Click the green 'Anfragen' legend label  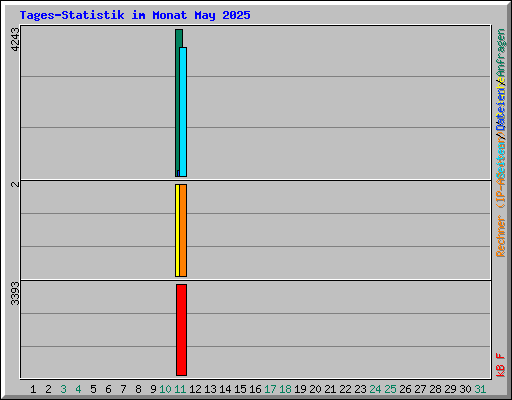(501, 53)
